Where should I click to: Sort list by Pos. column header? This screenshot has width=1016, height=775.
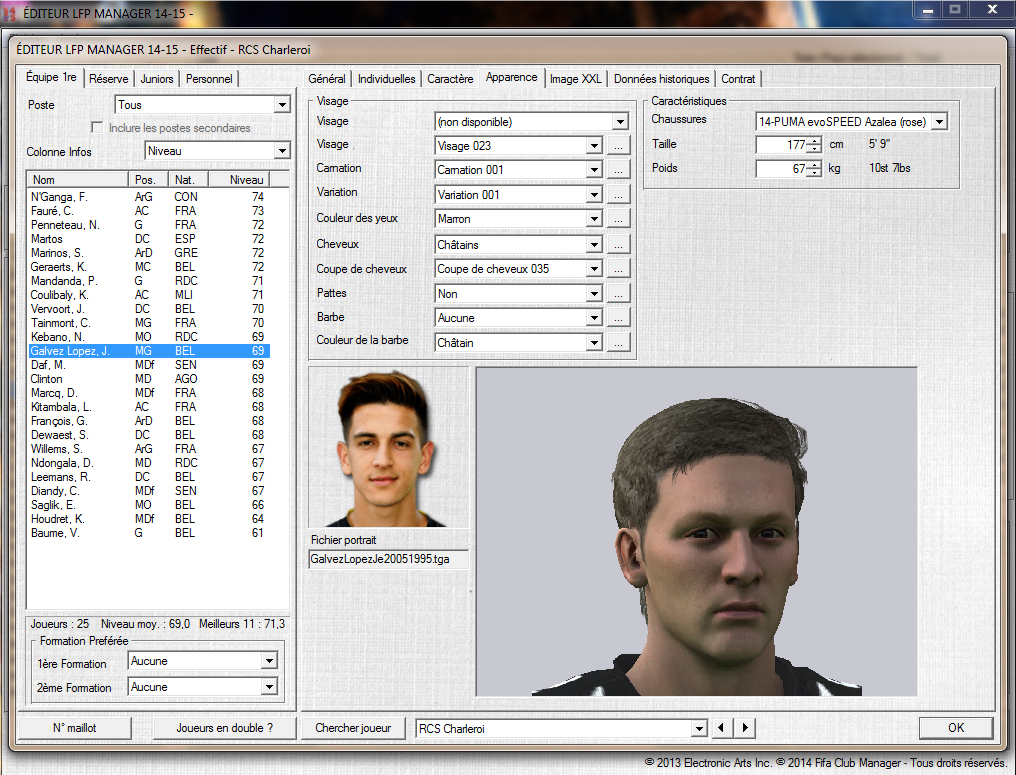tap(148, 179)
